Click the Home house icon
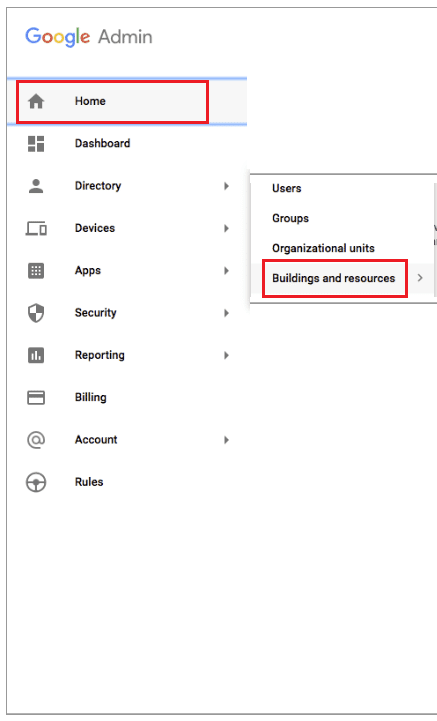This screenshot has width=437, height=721. (x=36, y=101)
